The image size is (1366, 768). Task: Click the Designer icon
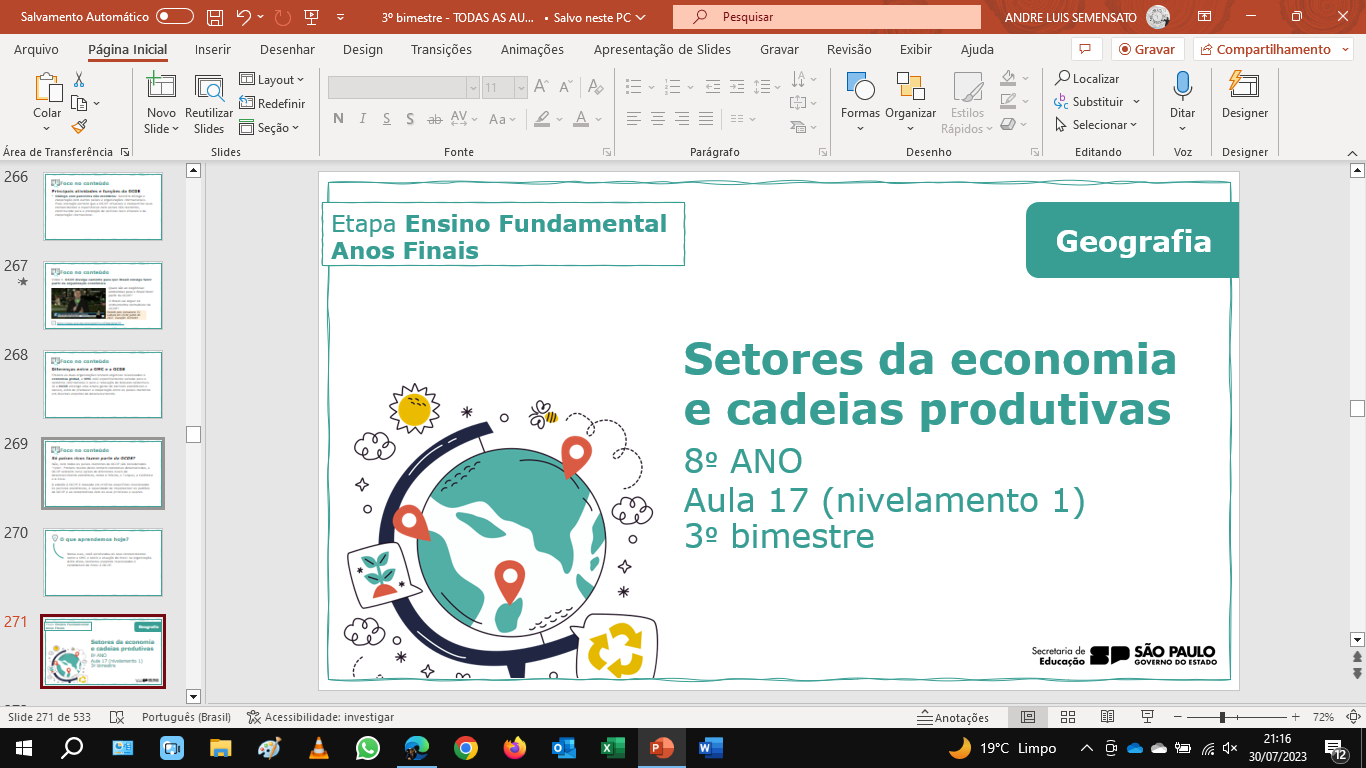(x=1244, y=86)
